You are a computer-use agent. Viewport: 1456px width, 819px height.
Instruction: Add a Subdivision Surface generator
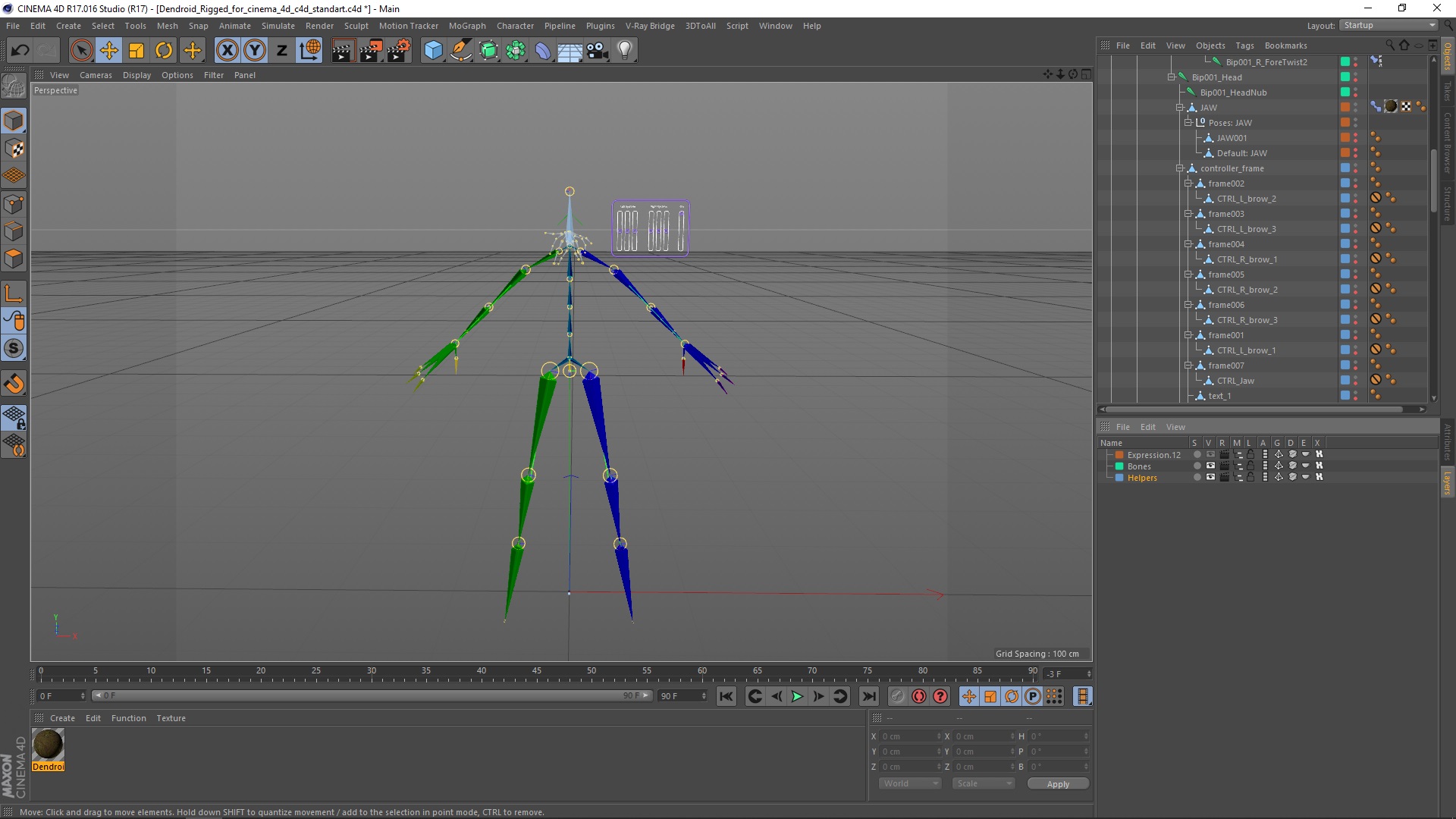pos(488,50)
